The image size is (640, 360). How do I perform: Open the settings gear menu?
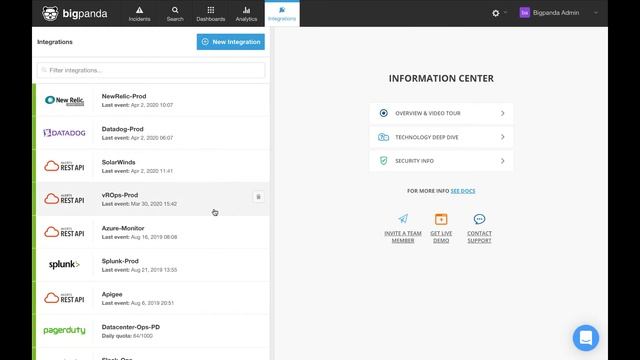pos(496,13)
